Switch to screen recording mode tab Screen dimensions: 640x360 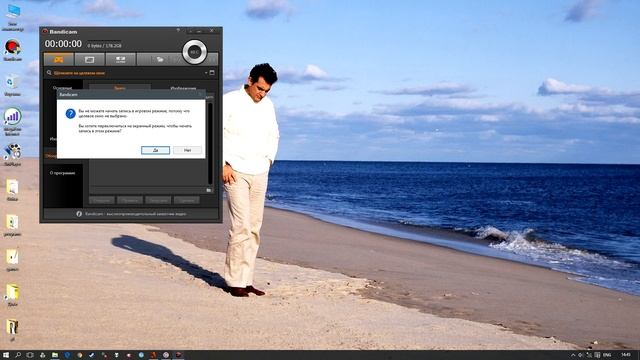89,60
